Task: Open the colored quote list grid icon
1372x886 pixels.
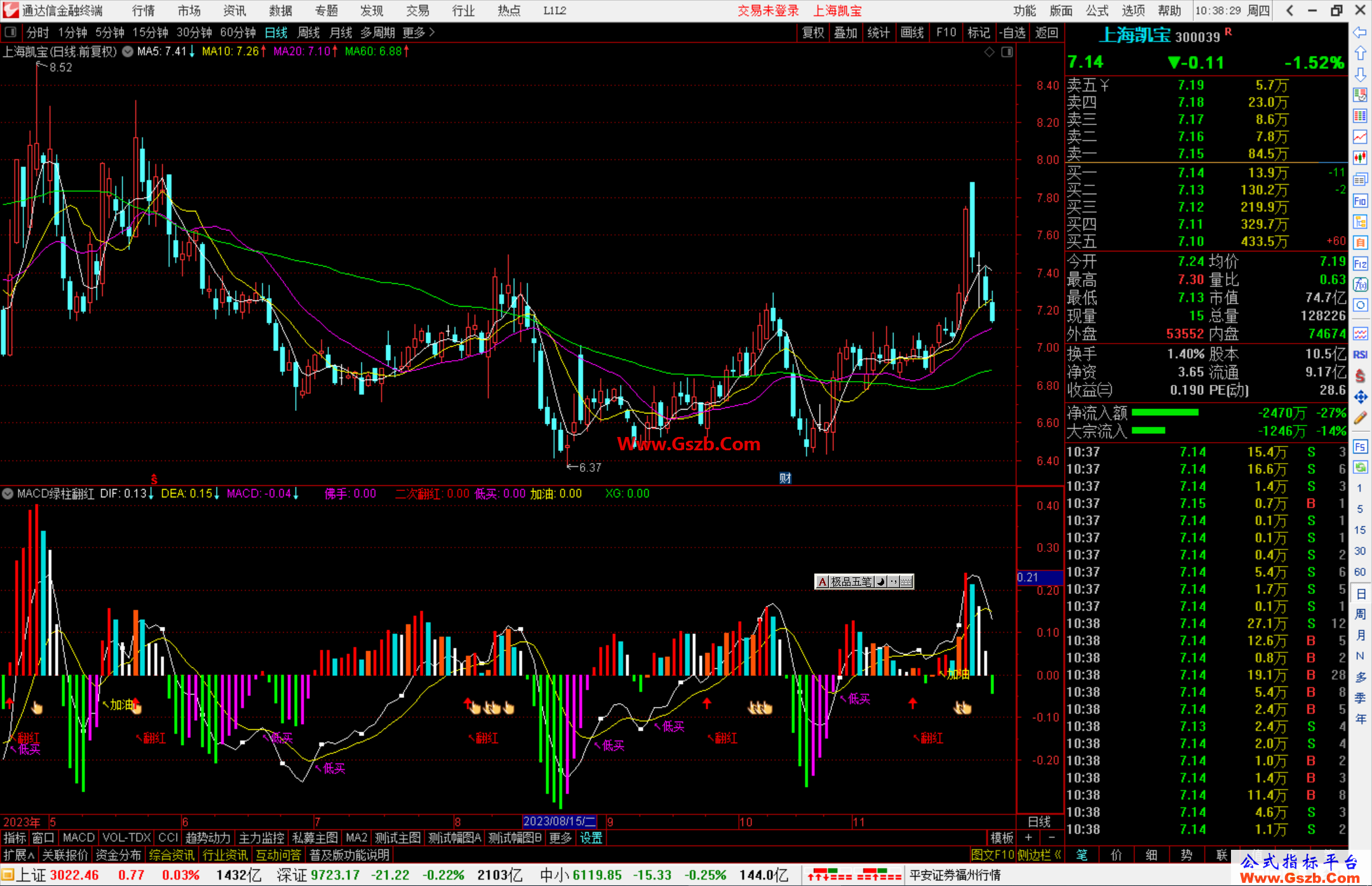Action: click(1360, 116)
